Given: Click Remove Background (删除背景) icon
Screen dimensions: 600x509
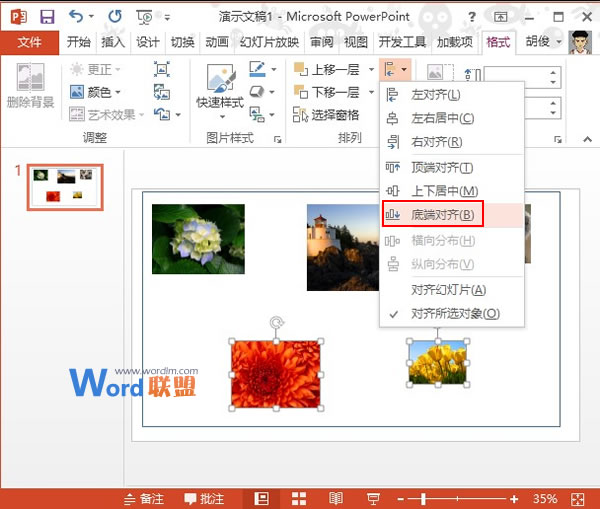Looking at the screenshot, I should point(30,86).
